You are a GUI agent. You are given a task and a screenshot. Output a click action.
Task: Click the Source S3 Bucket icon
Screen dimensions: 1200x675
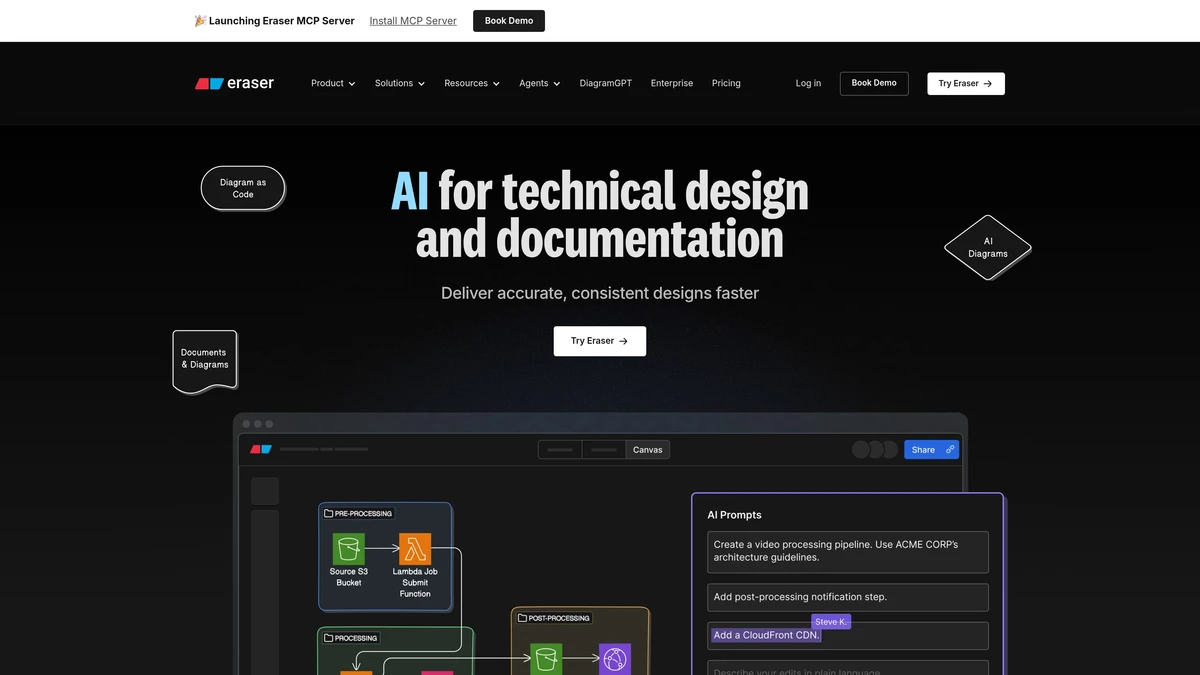(348, 549)
